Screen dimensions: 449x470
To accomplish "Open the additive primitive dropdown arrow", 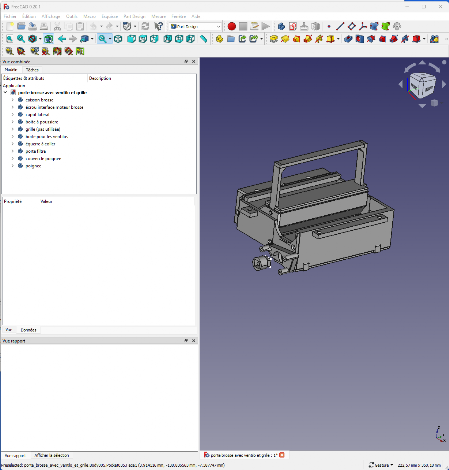I will [338, 39].
